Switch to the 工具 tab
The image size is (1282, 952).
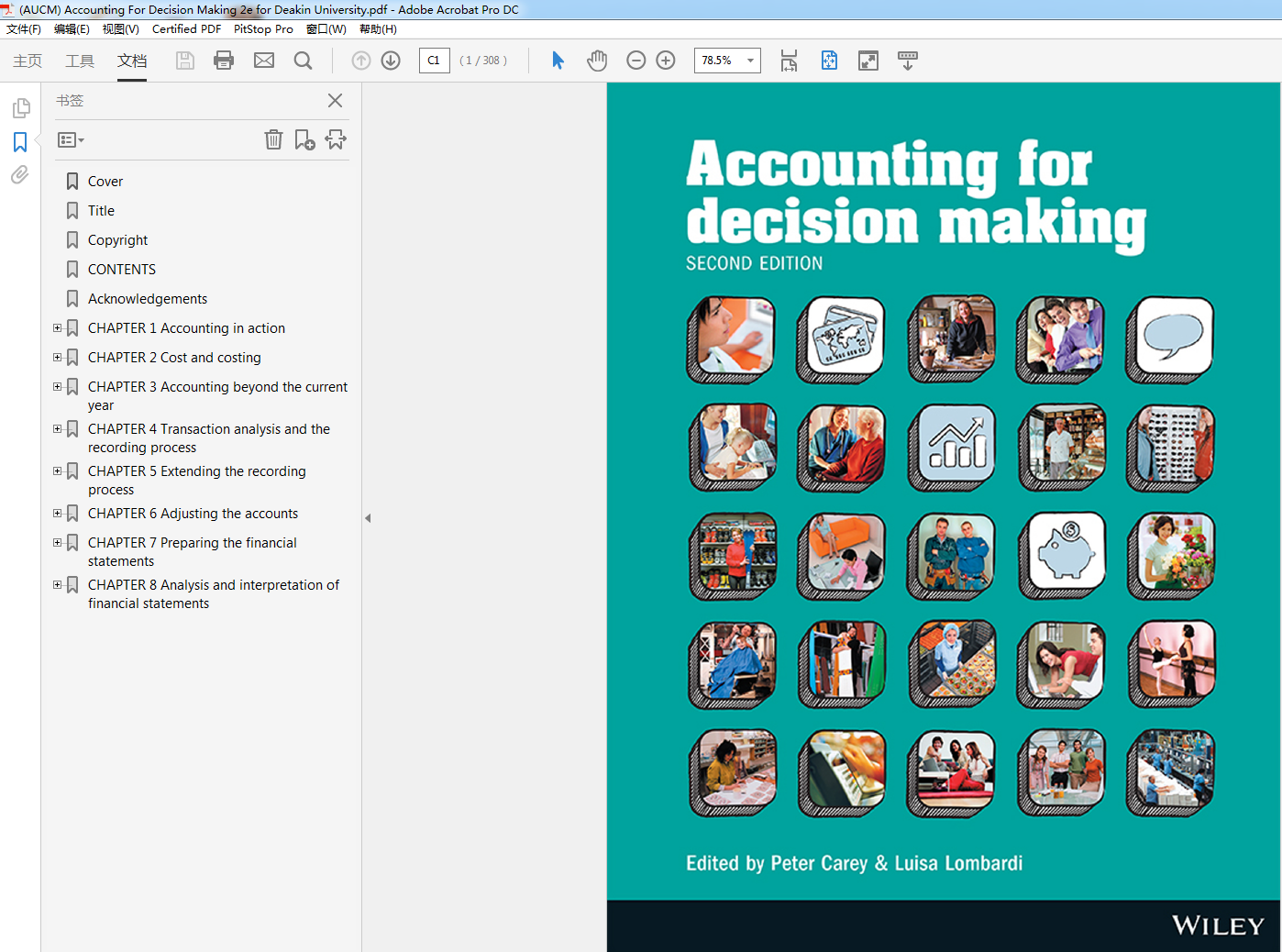tap(80, 61)
